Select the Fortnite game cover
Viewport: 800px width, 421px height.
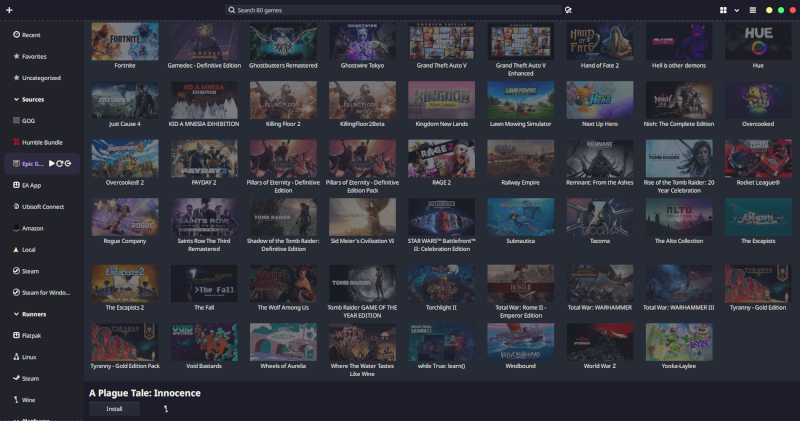pos(125,41)
